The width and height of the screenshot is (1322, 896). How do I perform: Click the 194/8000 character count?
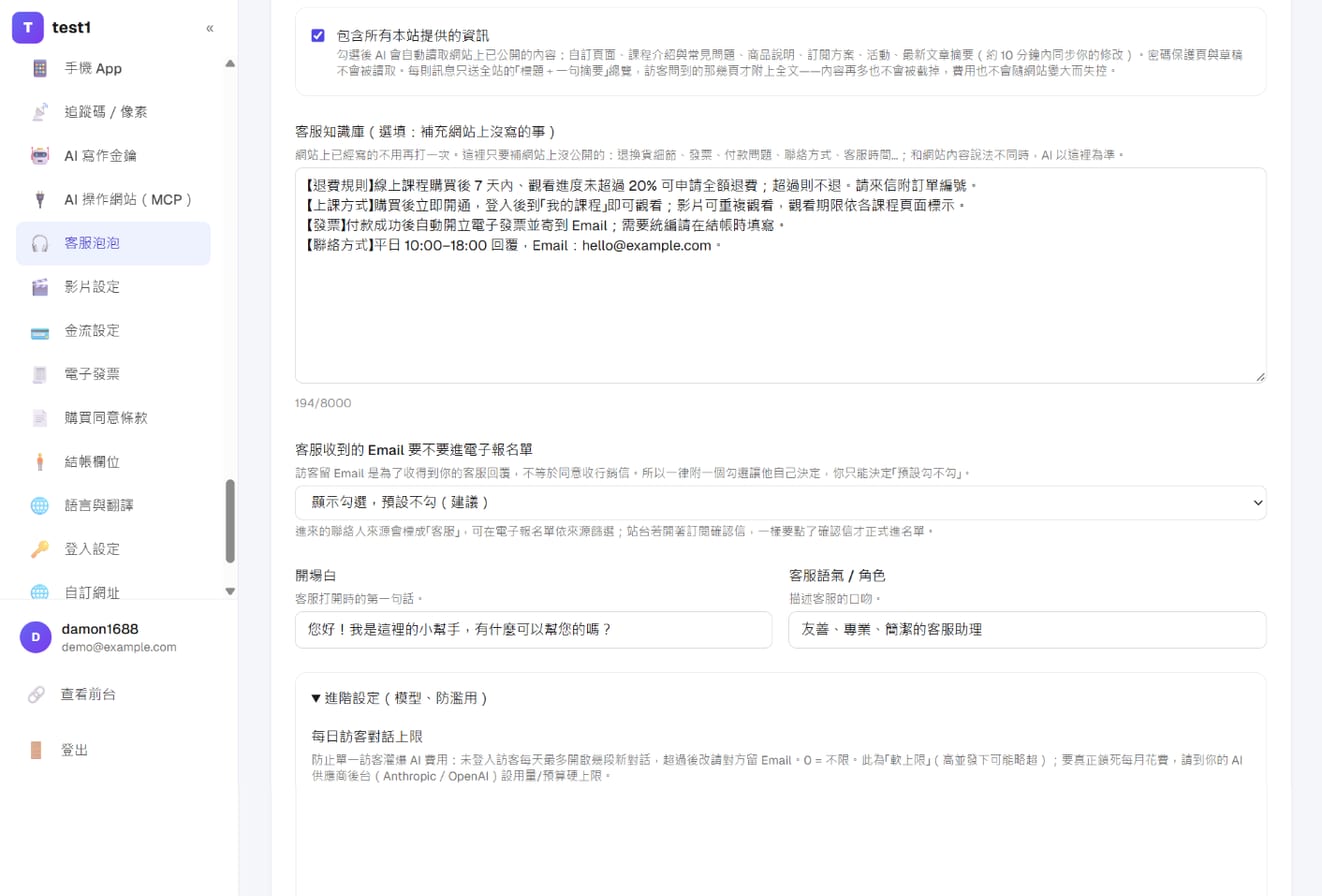[x=323, y=403]
